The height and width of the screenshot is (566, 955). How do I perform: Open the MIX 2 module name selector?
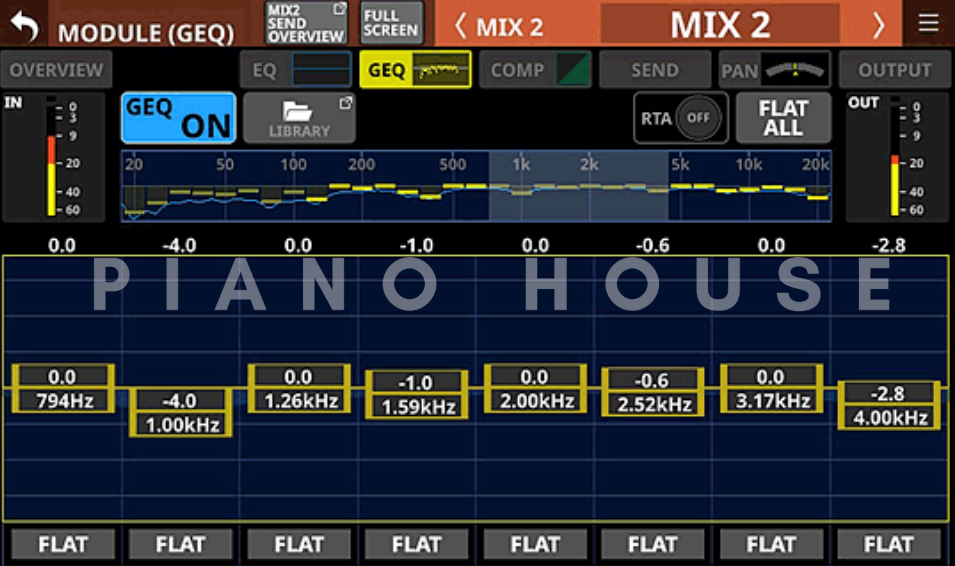[719, 24]
